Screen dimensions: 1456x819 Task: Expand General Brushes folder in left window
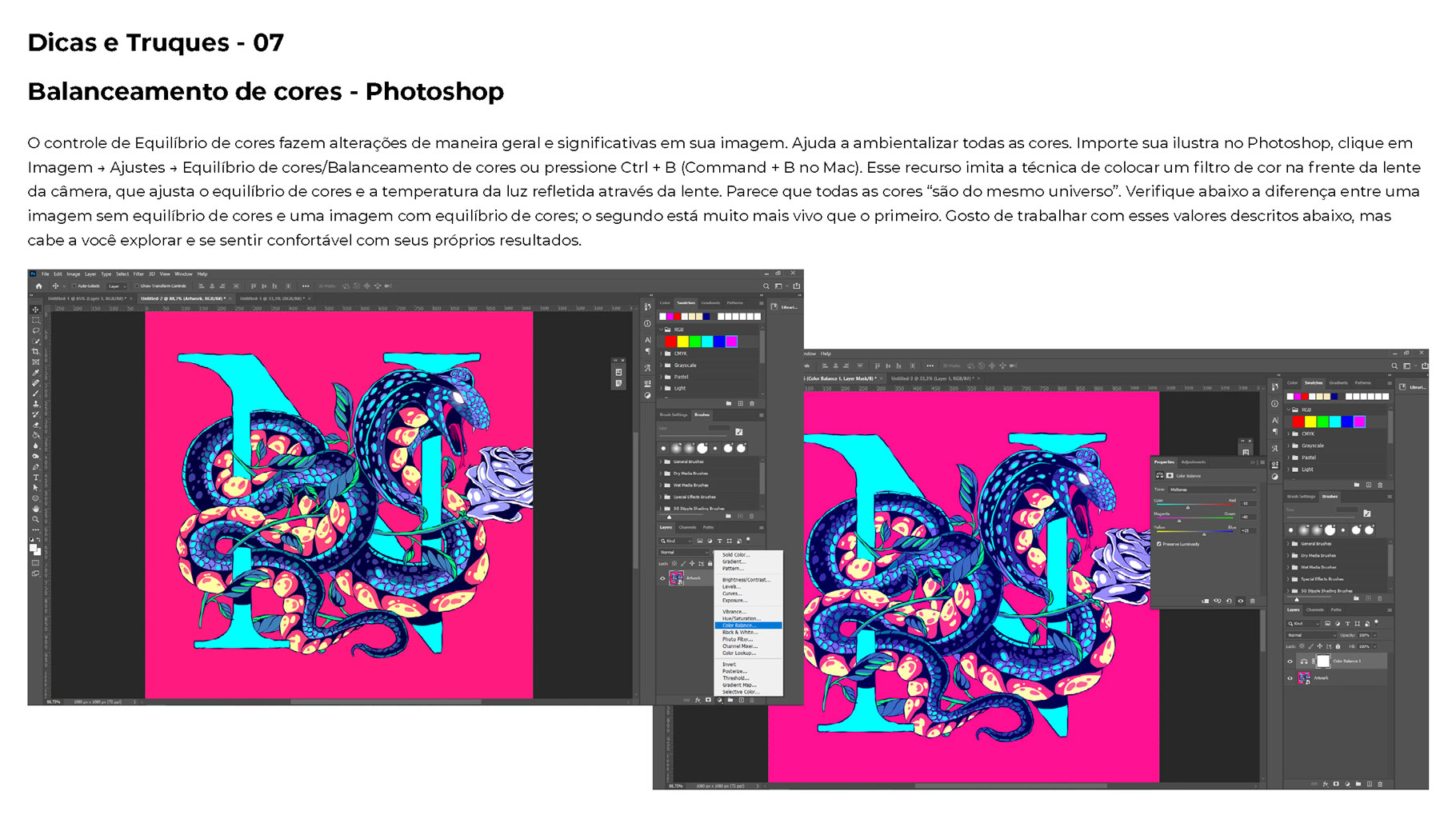coord(661,461)
